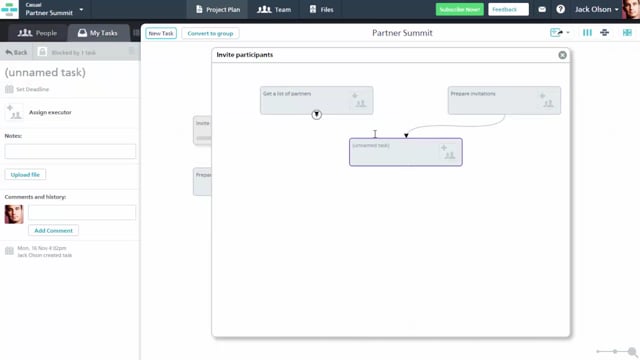Screen dimensions: 640x360
Task: Focus the Notes input field
Action: pos(70,151)
